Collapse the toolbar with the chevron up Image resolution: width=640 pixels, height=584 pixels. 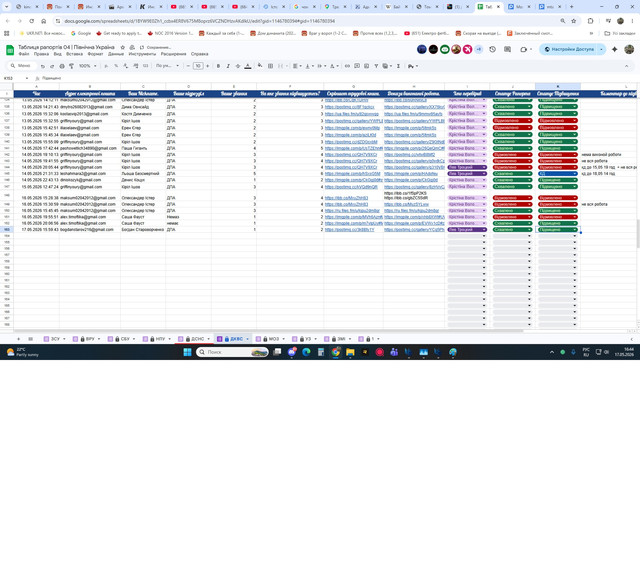(627, 66)
